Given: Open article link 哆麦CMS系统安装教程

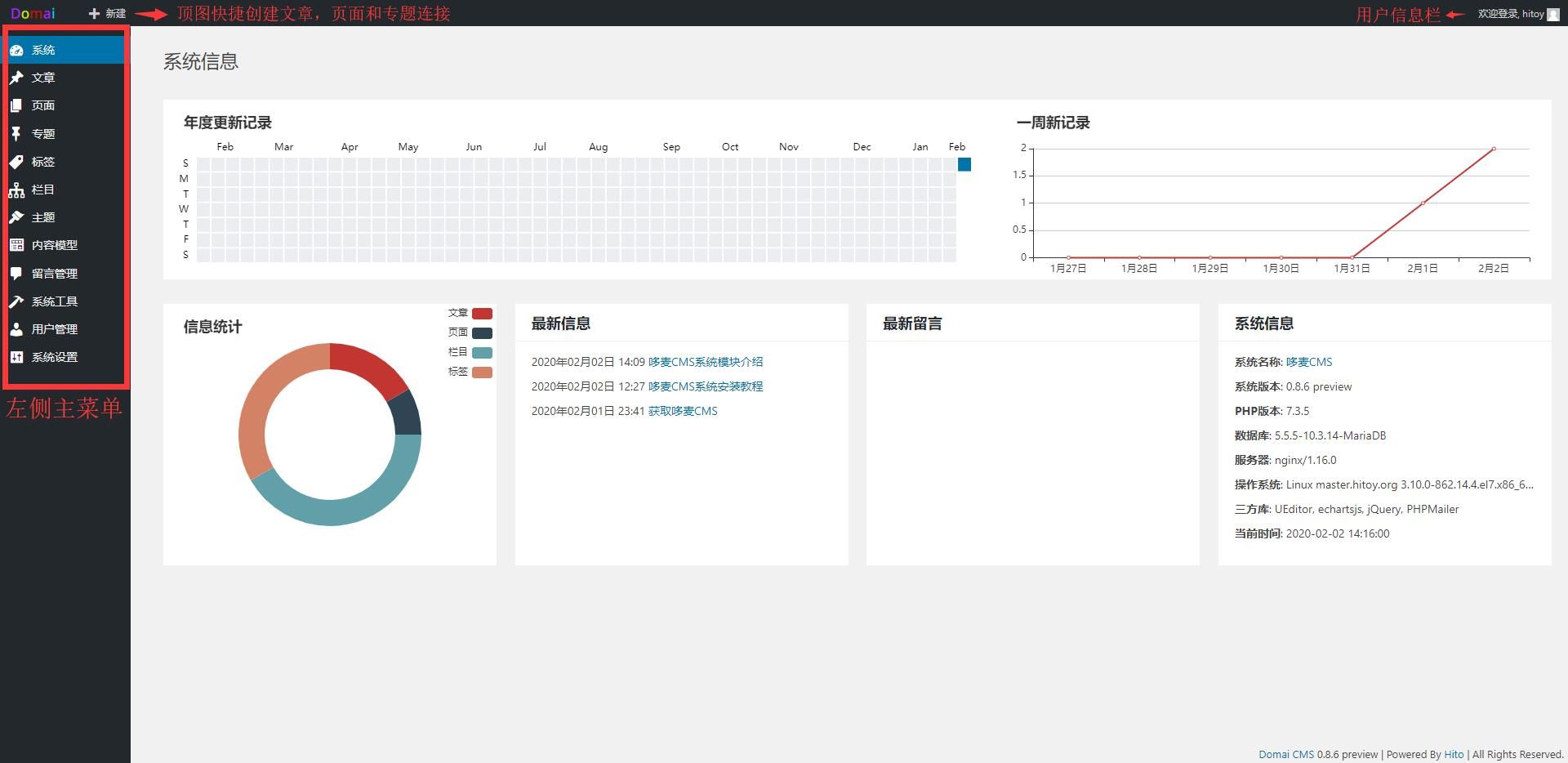Looking at the screenshot, I should [706, 386].
